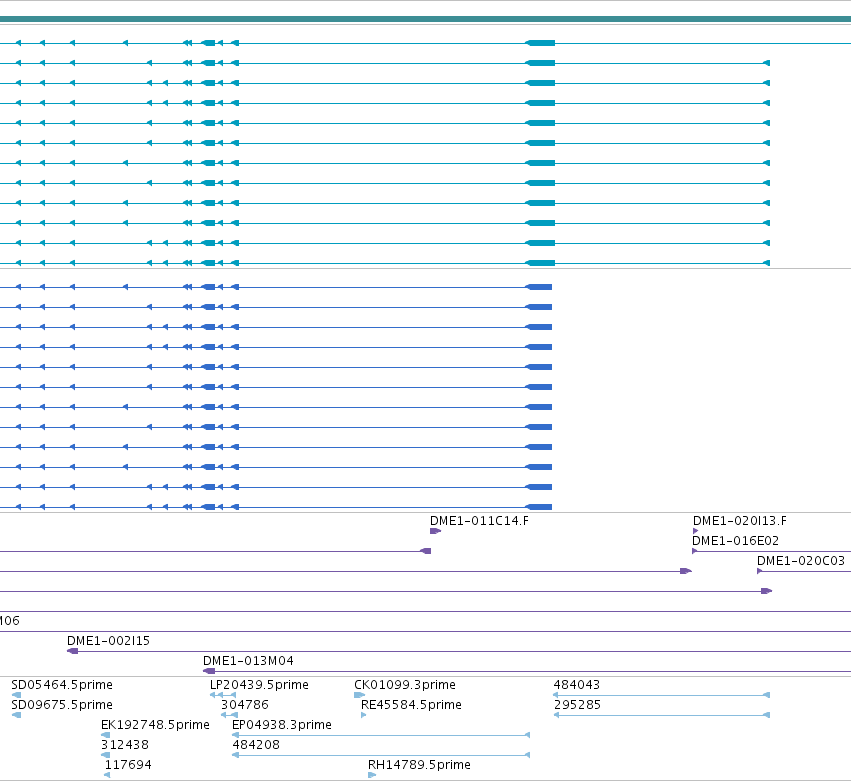Image resolution: width=851 pixels, height=781 pixels.
Task: Click the RH14789.5prime label
Action: [419, 765]
